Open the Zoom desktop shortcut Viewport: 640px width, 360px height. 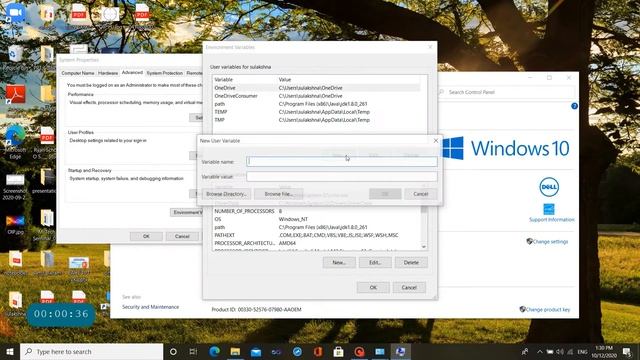(15, 13)
